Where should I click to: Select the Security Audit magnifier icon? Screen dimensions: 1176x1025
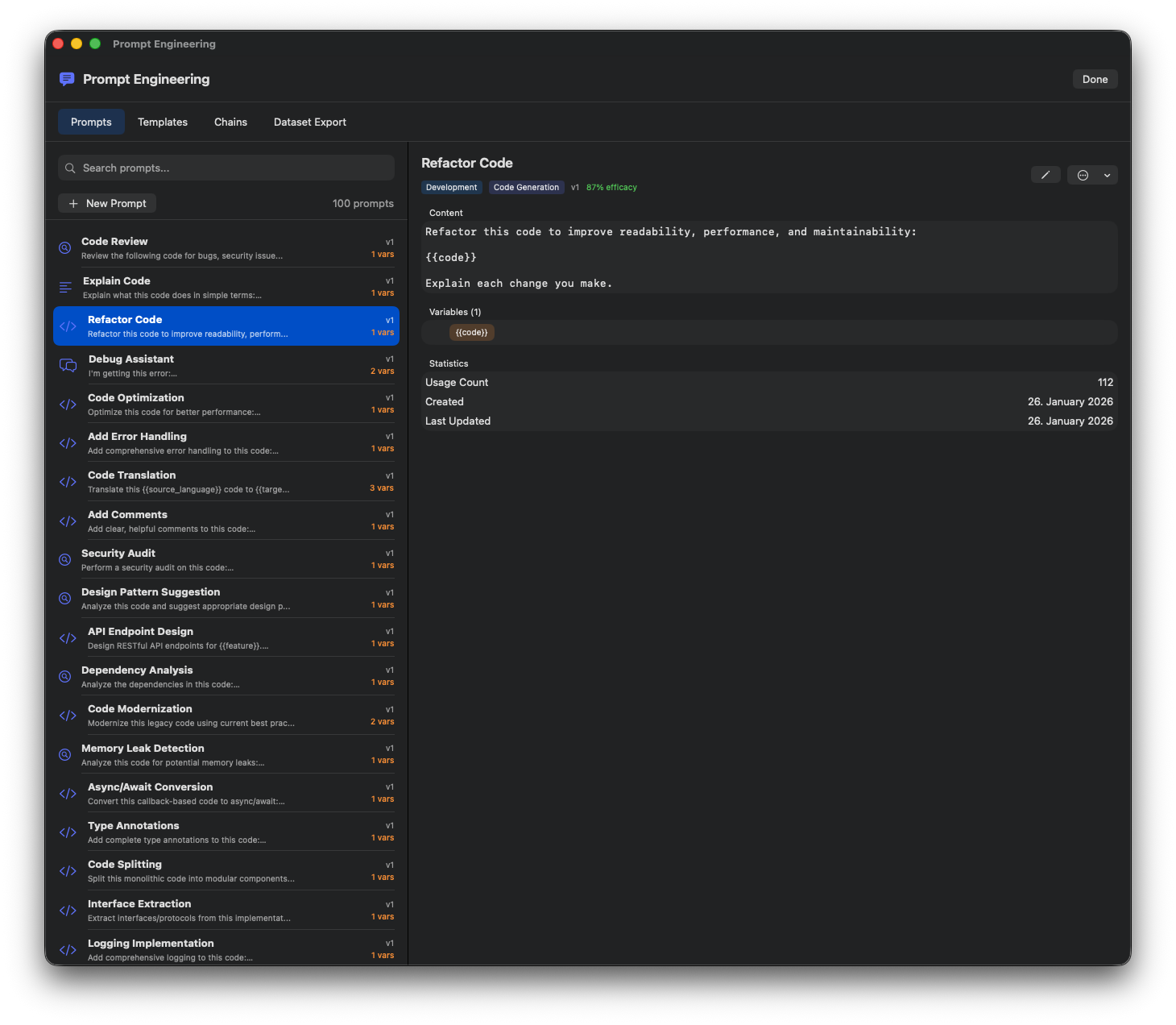[x=65, y=559]
